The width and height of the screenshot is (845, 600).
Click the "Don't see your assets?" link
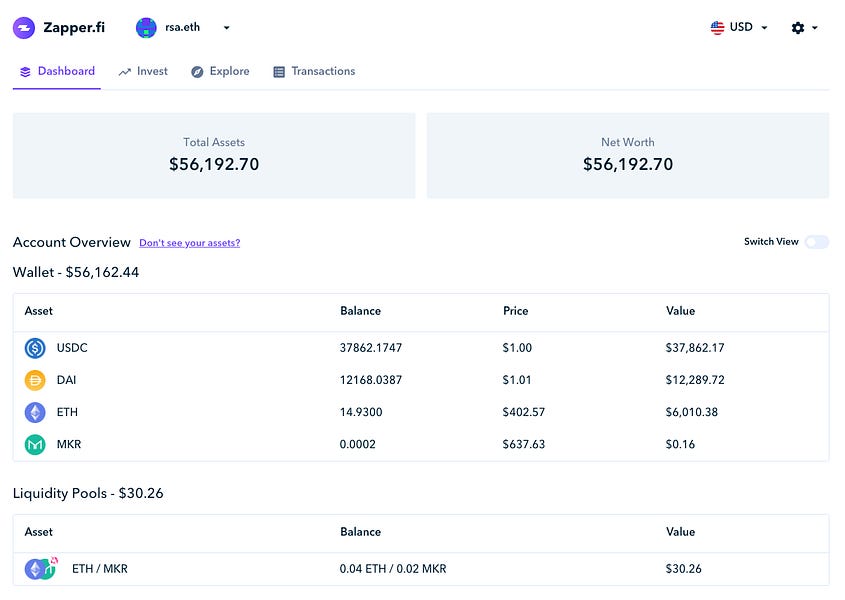pos(189,243)
